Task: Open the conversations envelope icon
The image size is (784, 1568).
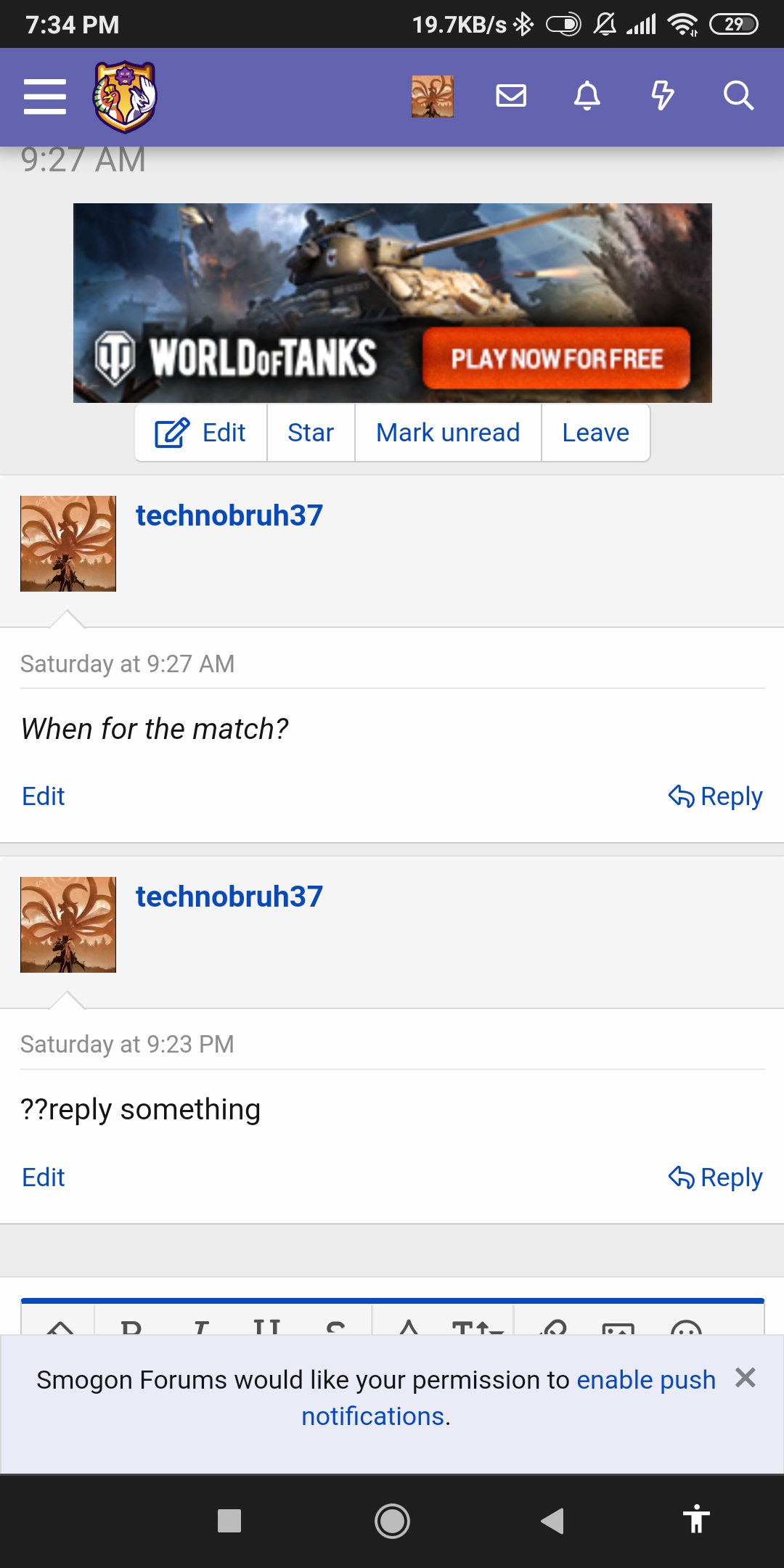Action: tap(511, 96)
